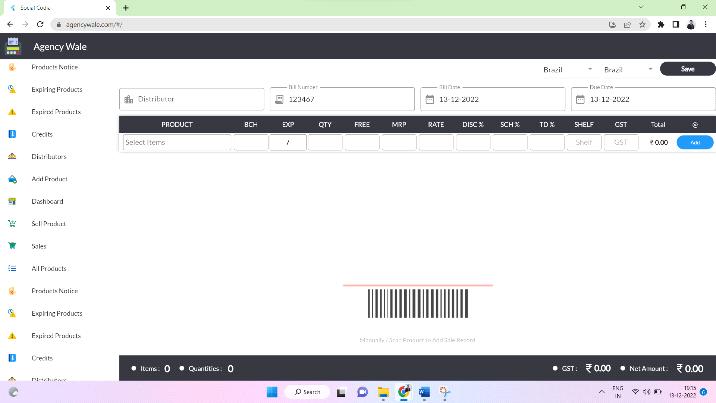Image resolution: width=716 pixels, height=403 pixels.
Task: Click the DISC % column header
Action: (x=473, y=125)
